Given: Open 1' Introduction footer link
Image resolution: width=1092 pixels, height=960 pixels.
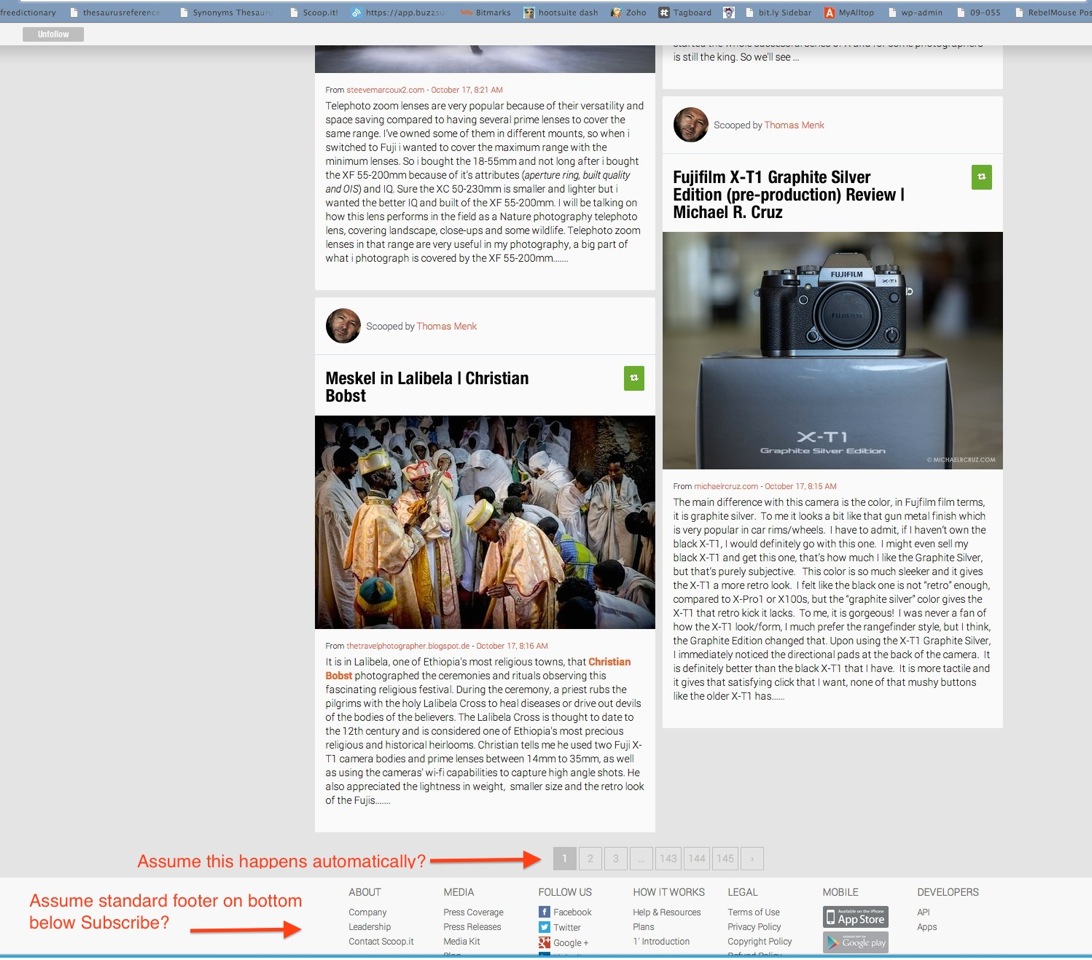Looking at the screenshot, I should pos(661,941).
